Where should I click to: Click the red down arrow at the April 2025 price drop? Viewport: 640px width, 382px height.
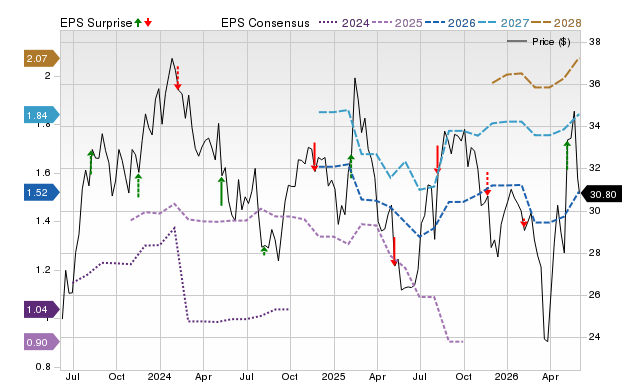pos(394,252)
